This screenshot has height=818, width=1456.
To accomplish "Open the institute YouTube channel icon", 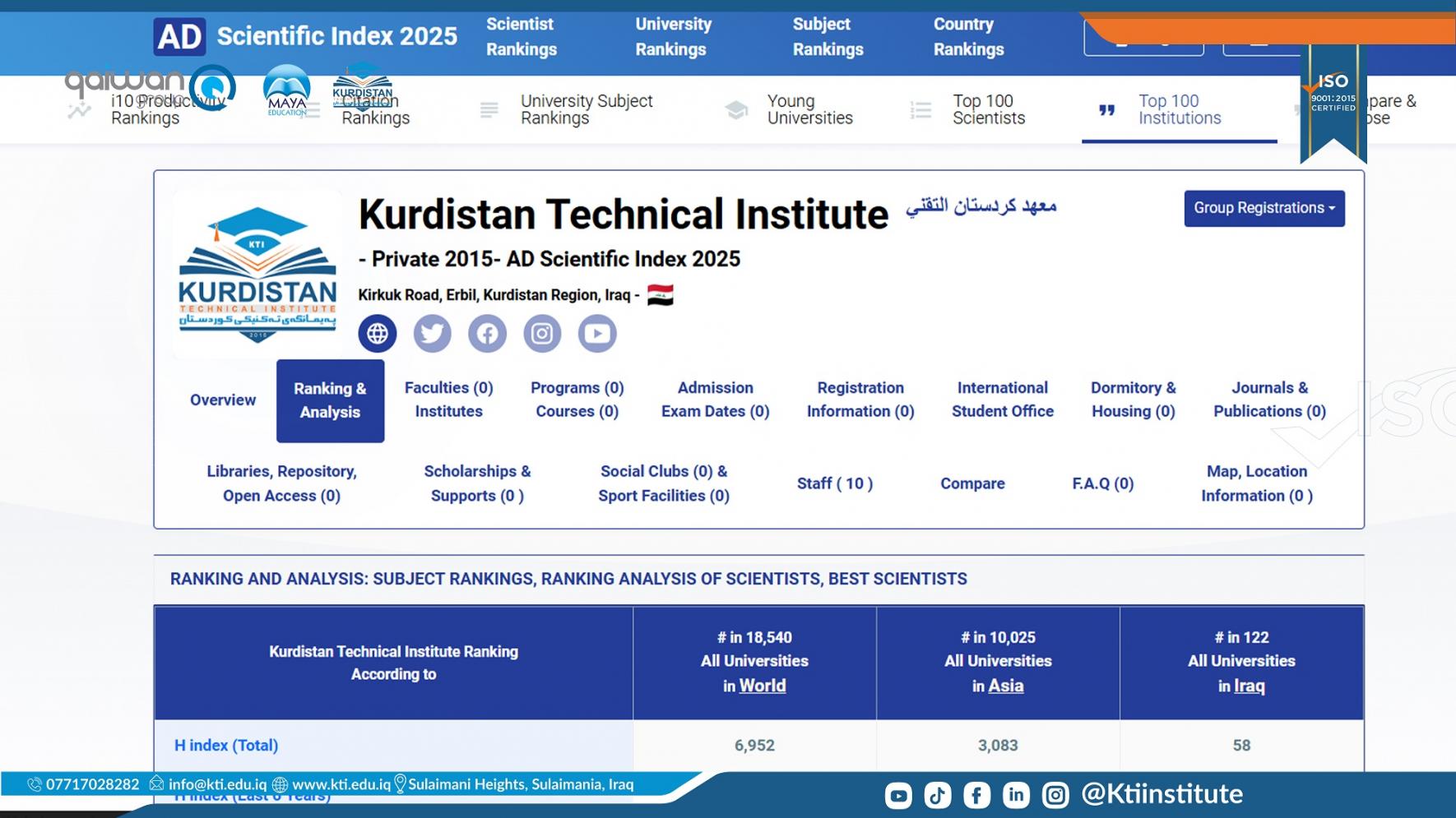I will point(597,334).
